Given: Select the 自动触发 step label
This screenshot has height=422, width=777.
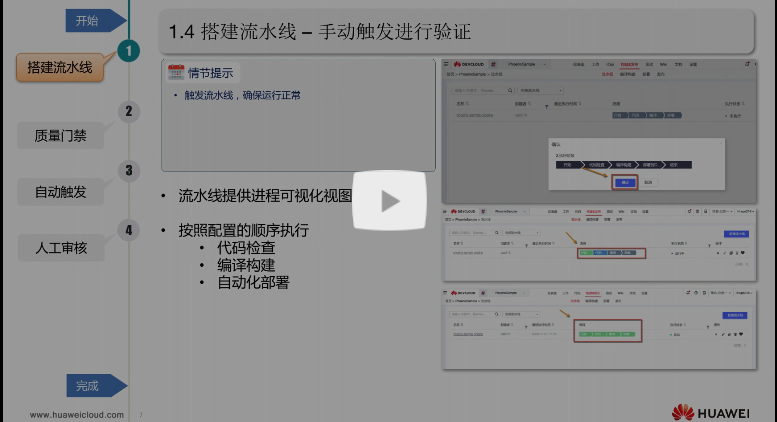Looking at the screenshot, I should 60,192.
